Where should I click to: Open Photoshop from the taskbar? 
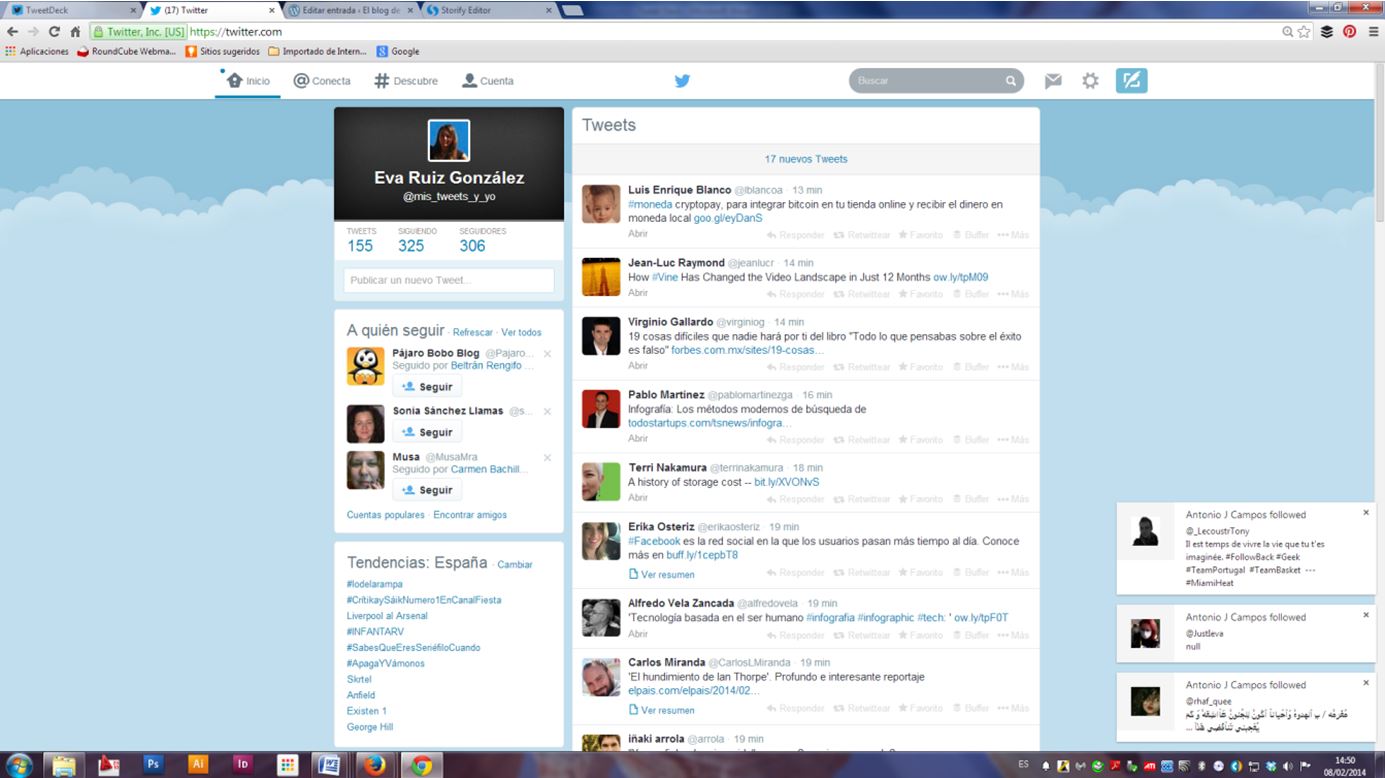(153, 763)
